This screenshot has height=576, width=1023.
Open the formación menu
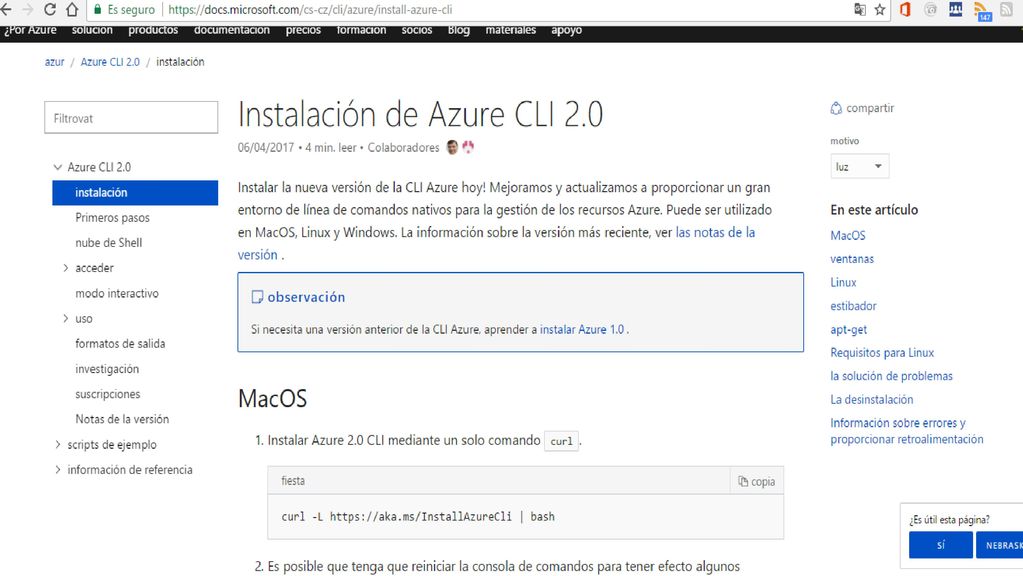click(x=361, y=30)
